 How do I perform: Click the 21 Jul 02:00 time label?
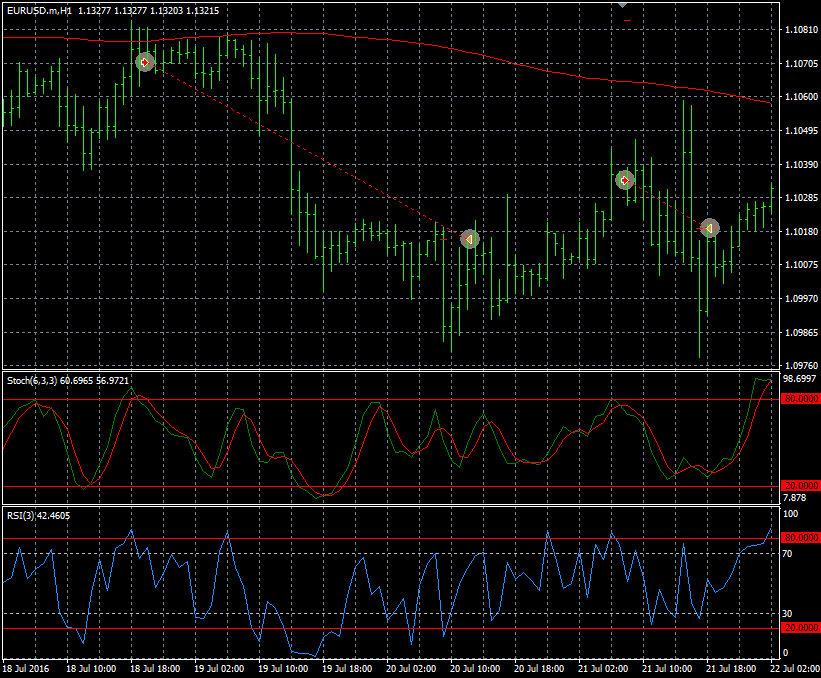pyautogui.click(x=603, y=669)
